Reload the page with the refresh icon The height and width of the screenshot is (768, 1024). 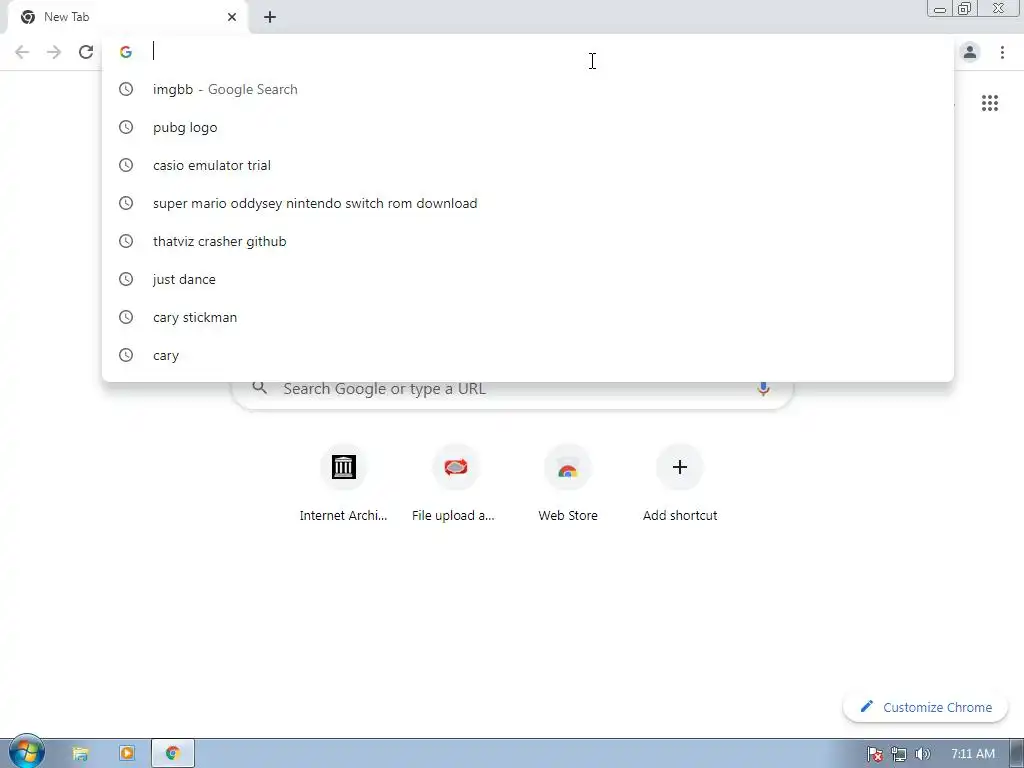click(86, 52)
